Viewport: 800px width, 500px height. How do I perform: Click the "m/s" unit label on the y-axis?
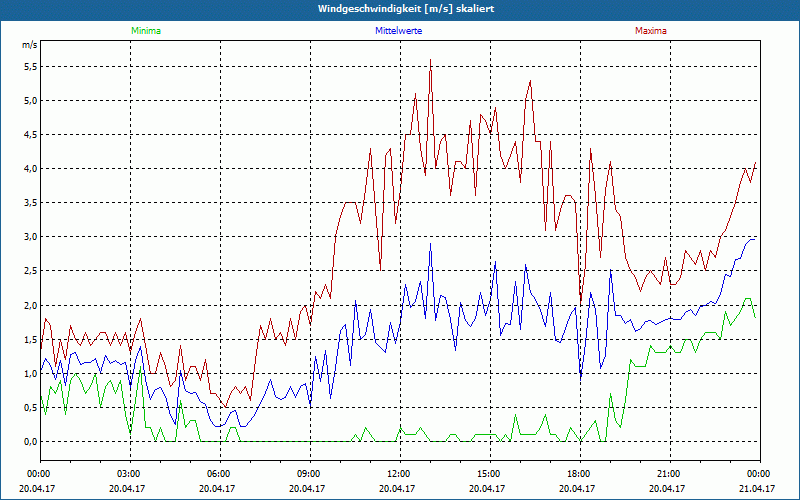pos(29,45)
